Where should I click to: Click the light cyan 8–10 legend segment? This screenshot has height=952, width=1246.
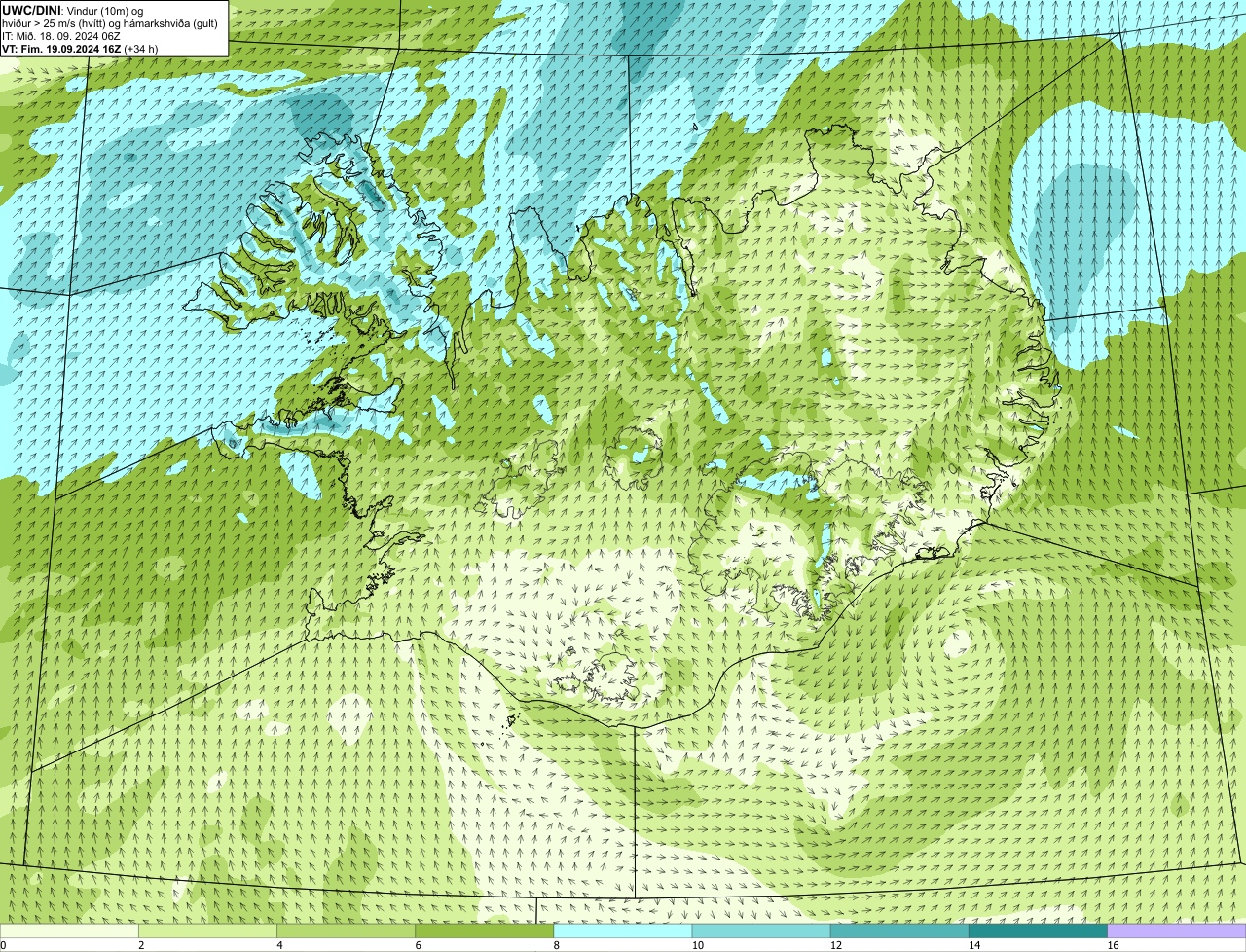(x=623, y=932)
